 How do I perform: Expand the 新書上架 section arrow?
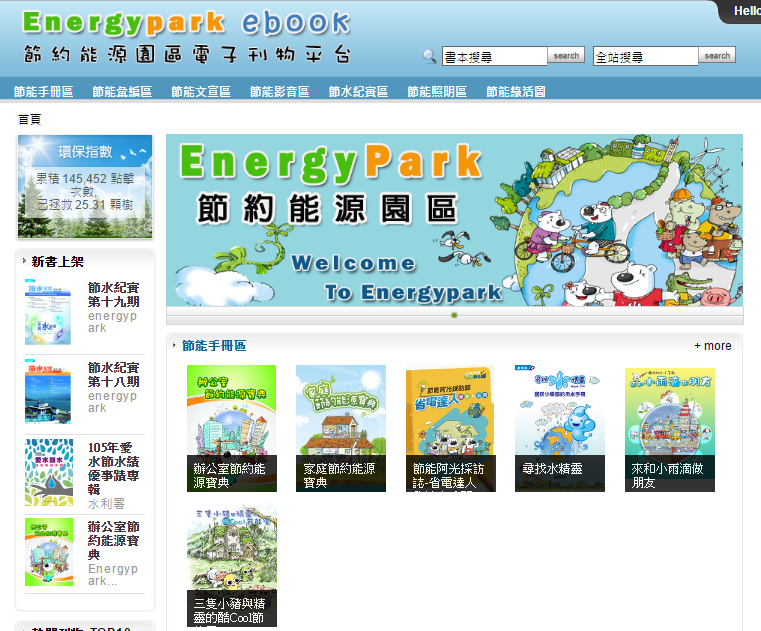pyautogui.click(x=24, y=261)
